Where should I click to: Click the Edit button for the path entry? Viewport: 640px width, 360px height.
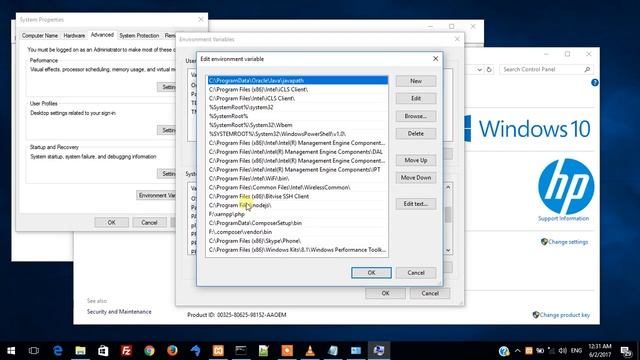pyautogui.click(x=416, y=98)
